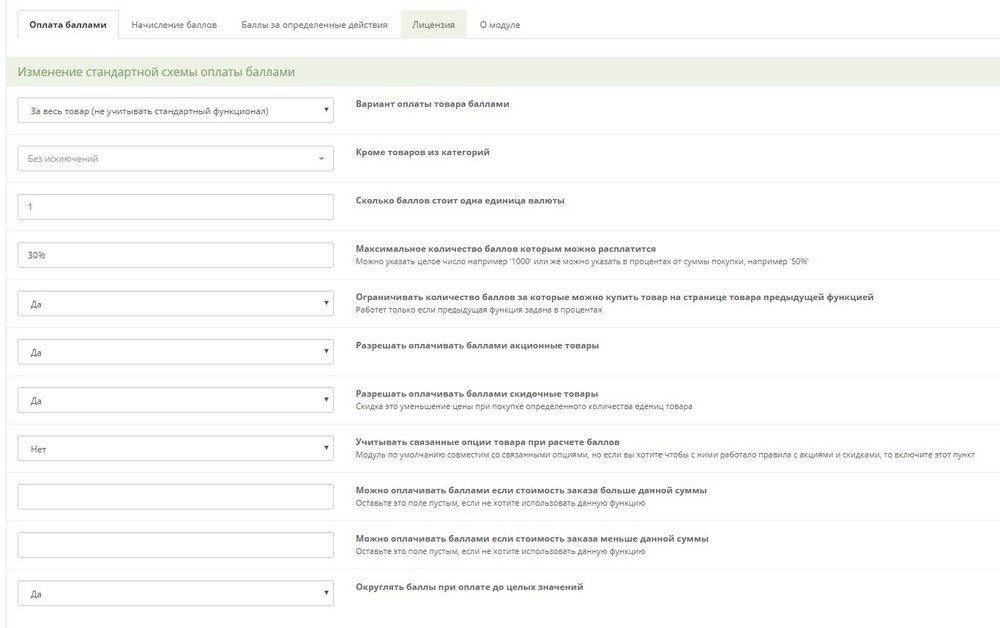This screenshot has width=1000, height=628.
Task: Select the maximum points field showing "30%"
Action: [x=175, y=254]
